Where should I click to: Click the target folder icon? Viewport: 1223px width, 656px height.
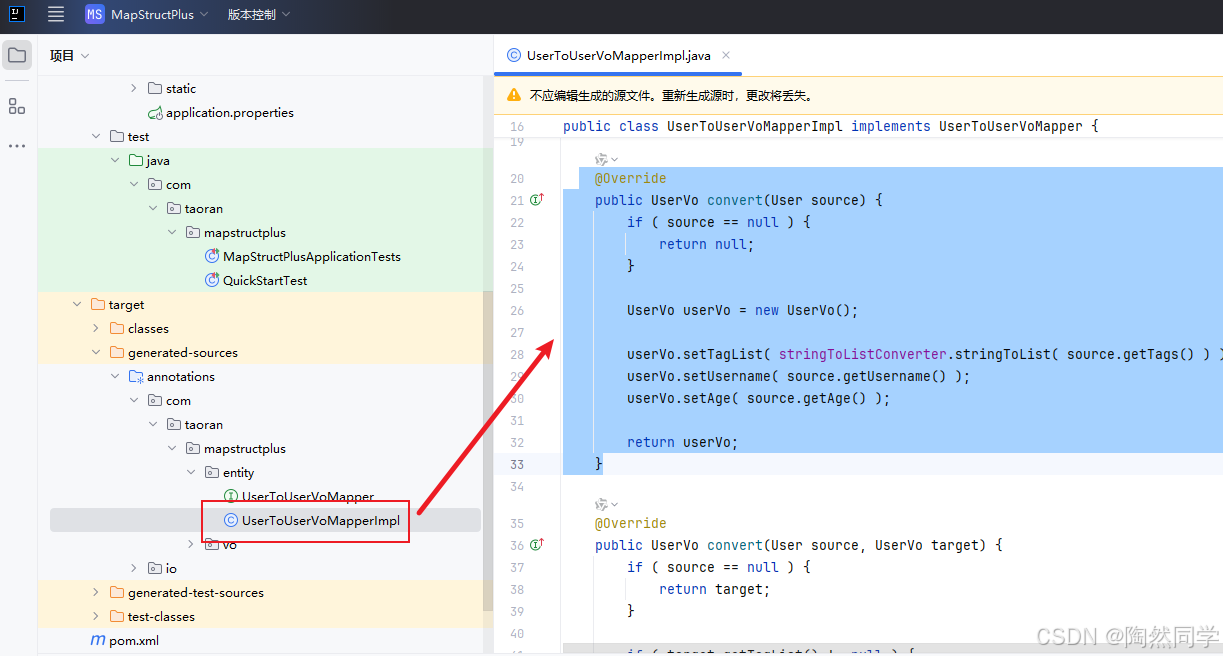(98, 305)
